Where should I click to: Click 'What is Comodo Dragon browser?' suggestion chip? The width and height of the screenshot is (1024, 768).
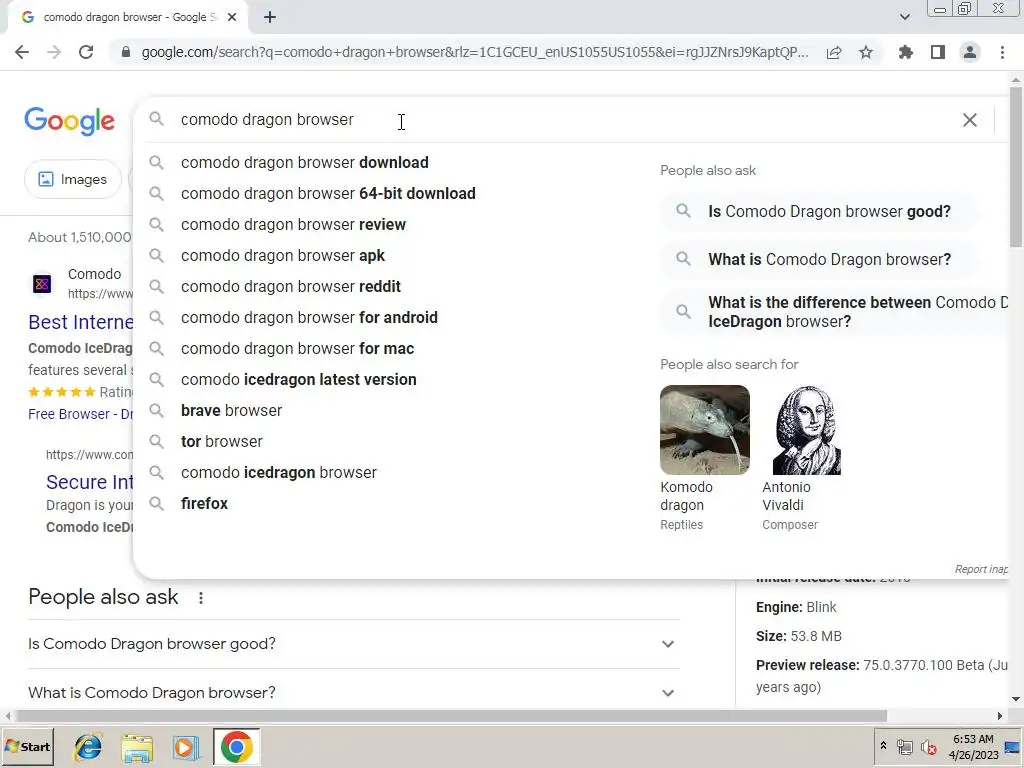pos(820,259)
